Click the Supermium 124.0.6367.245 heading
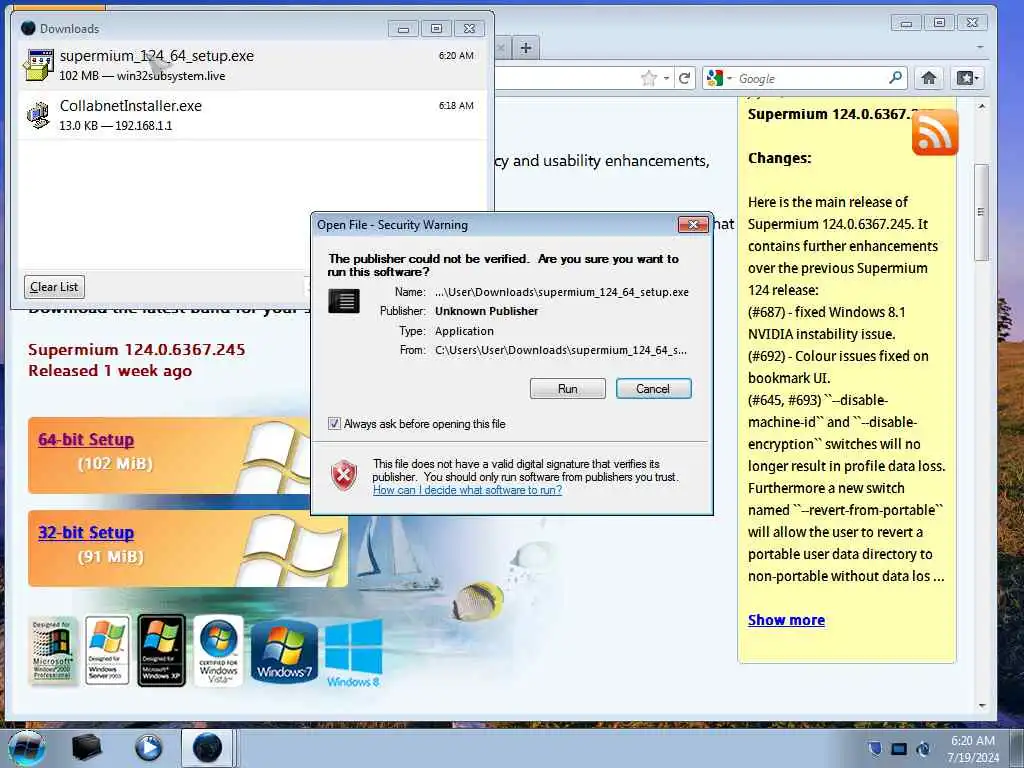This screenshot has height=768, width=1024. tap(136, 349)
